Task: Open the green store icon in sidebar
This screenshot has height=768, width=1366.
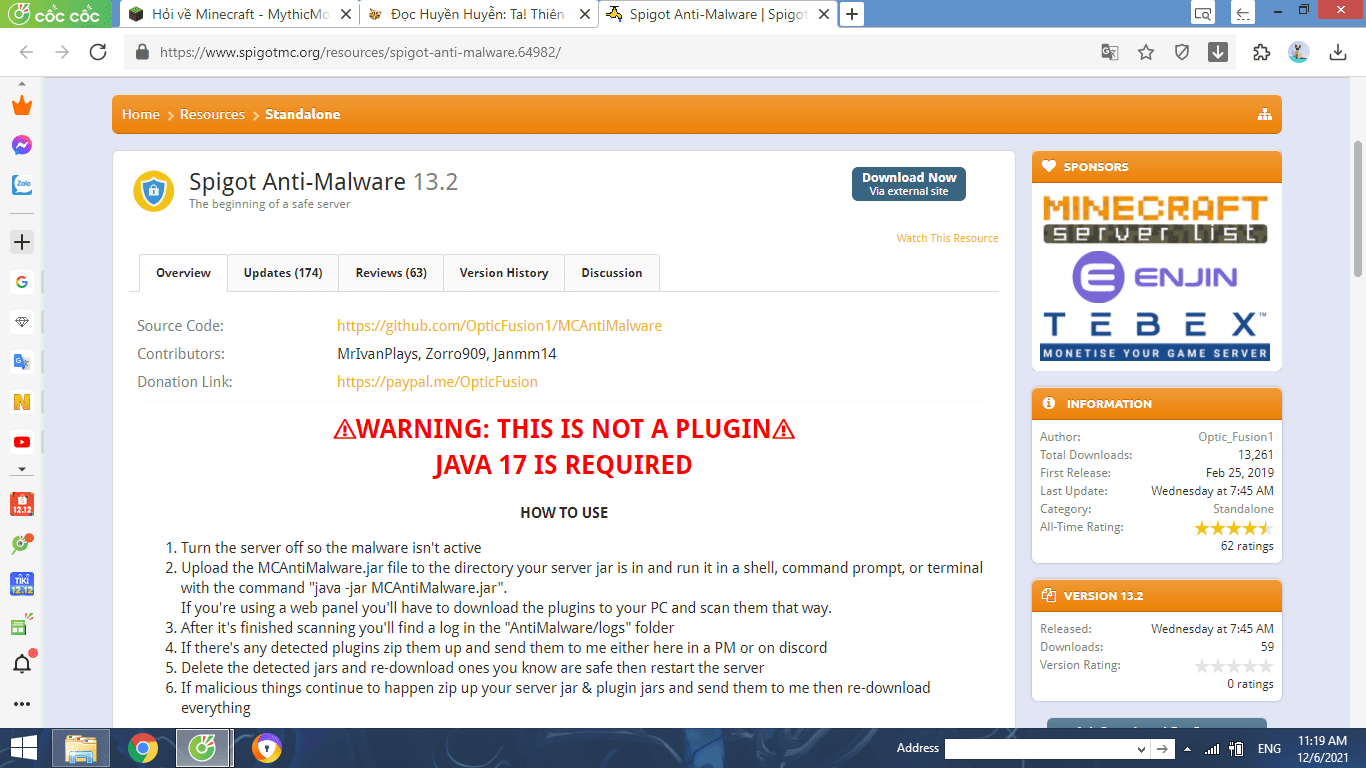Action: click(x=22, y=626)
